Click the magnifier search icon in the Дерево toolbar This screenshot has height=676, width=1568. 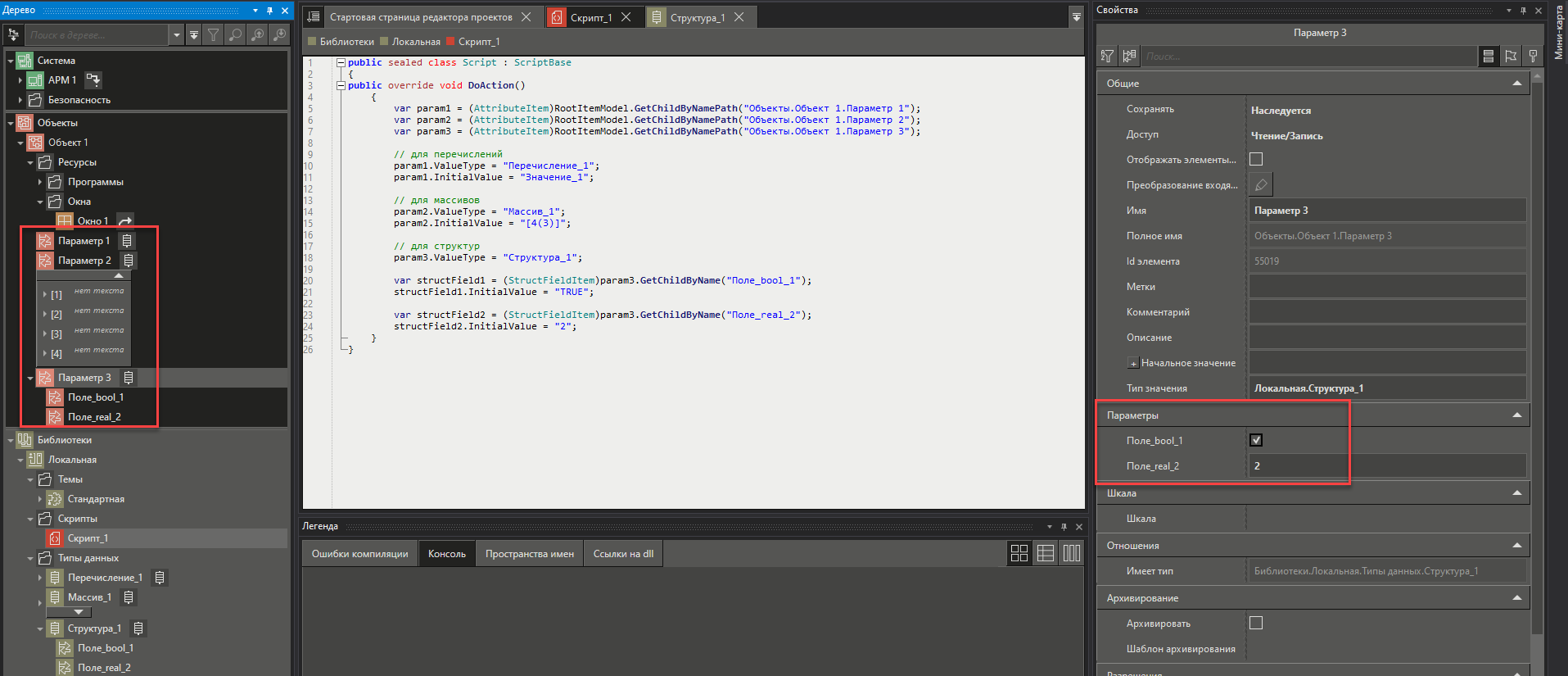(x=236, y=34)
